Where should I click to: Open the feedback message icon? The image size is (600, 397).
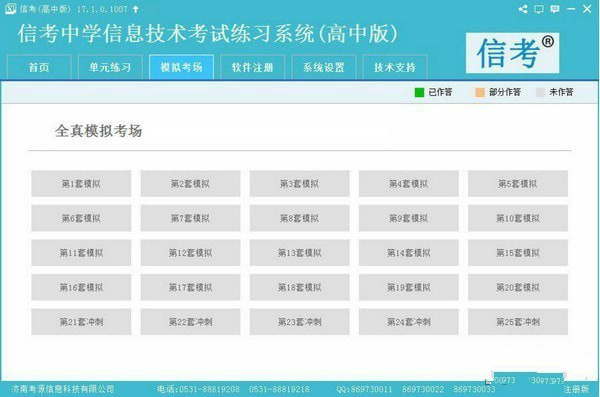(x=554, y=9)
